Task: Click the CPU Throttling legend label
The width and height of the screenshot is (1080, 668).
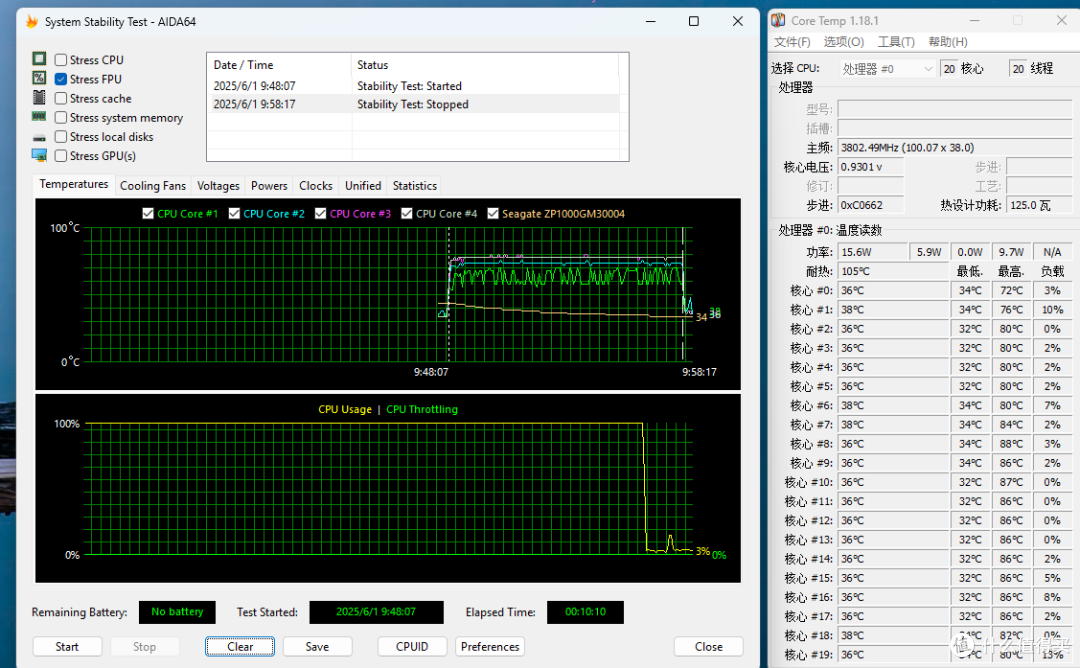Action: point(422,409)
